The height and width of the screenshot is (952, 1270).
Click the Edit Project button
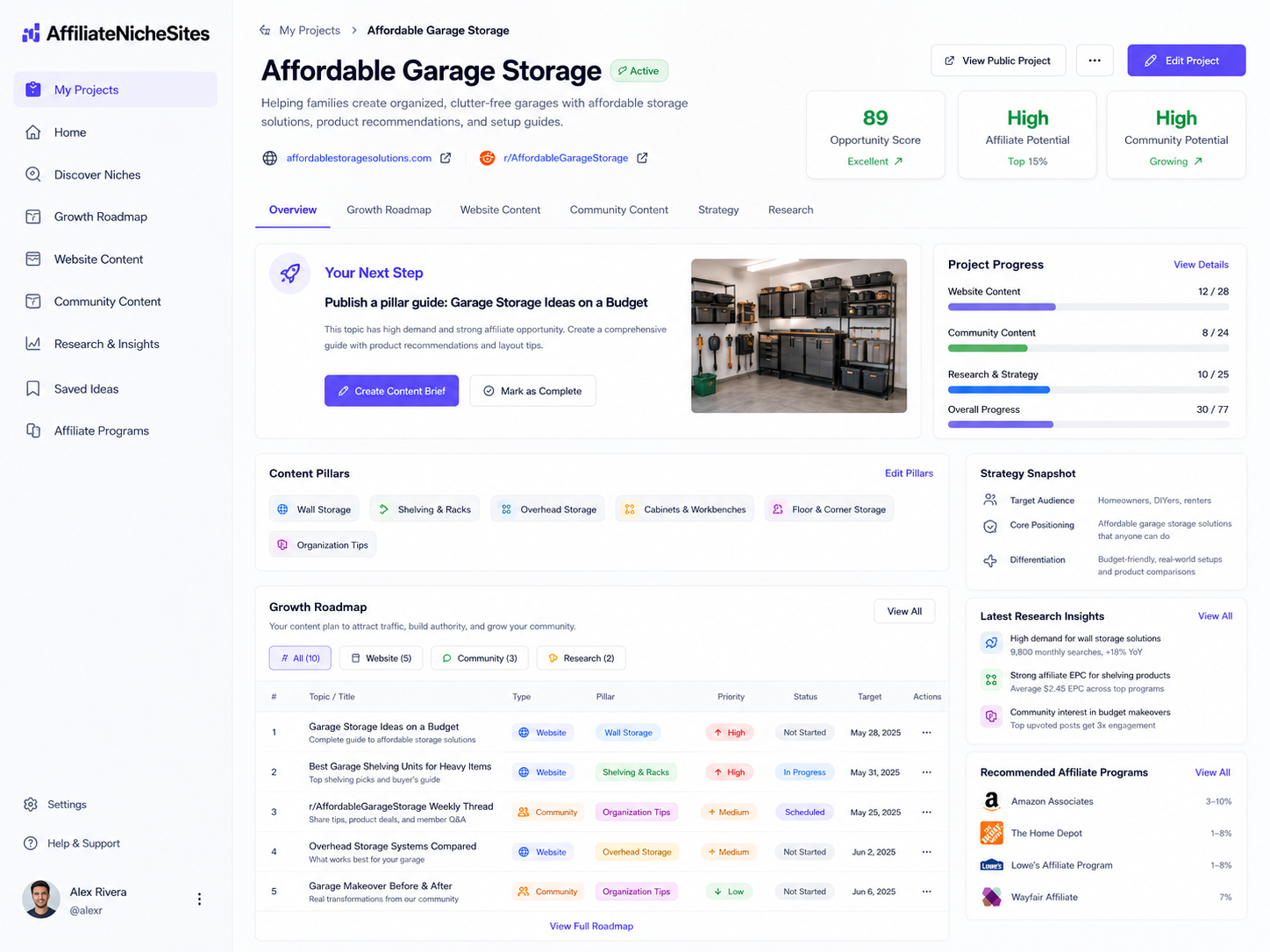(1186, 60)
